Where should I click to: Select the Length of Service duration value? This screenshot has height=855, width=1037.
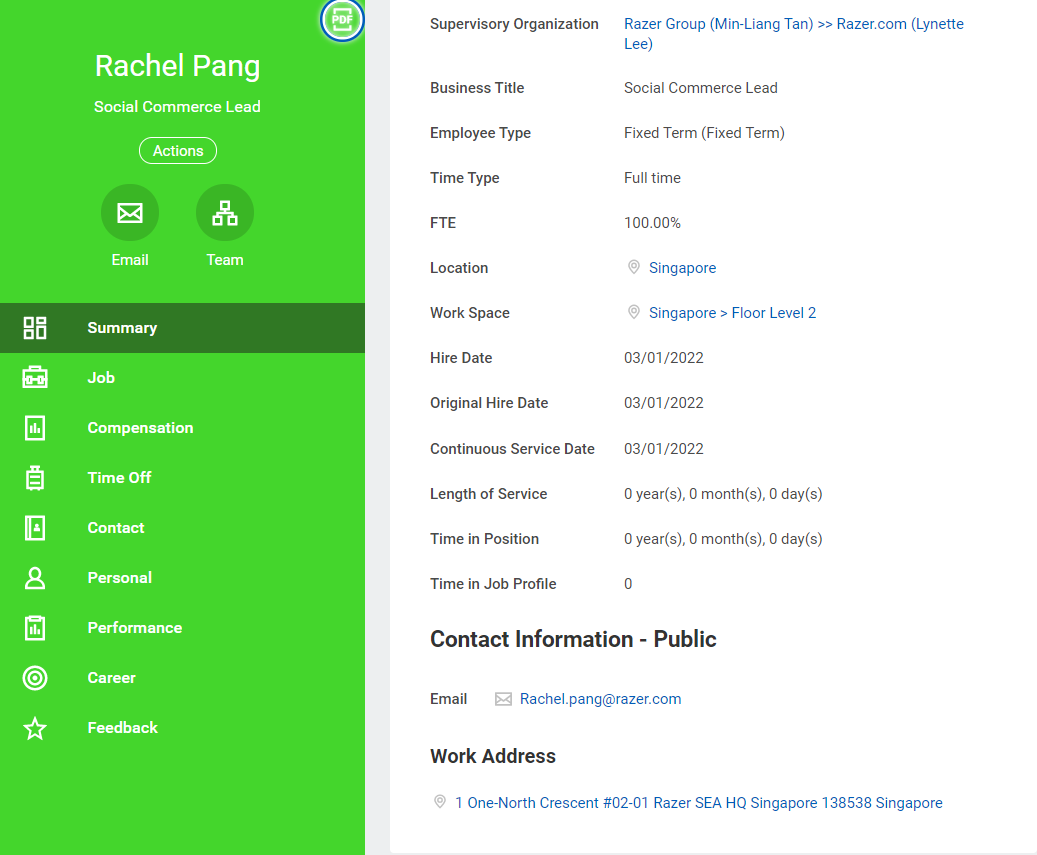(723, 494)
